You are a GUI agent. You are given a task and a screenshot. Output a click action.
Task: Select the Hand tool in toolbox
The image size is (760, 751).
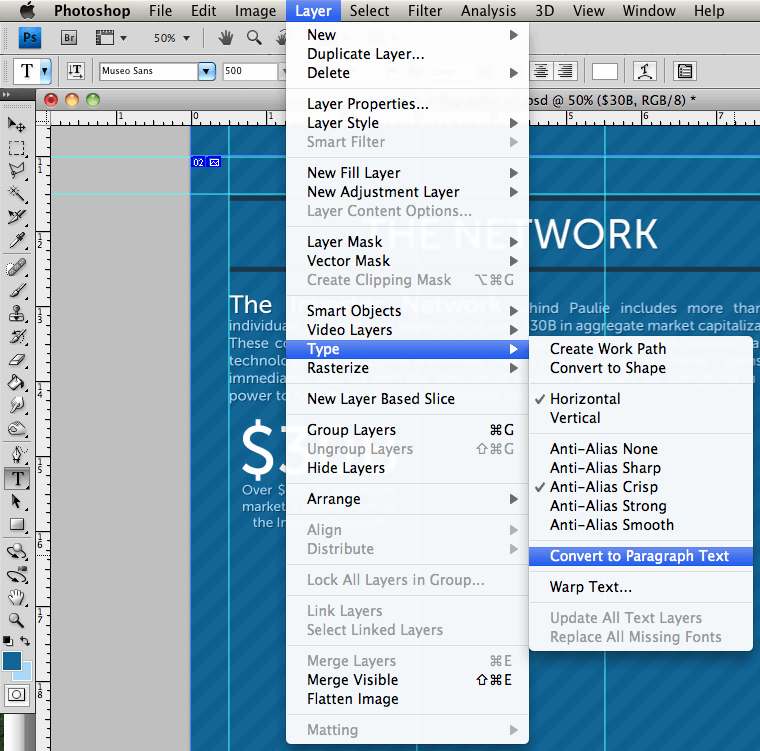[16, 597]
